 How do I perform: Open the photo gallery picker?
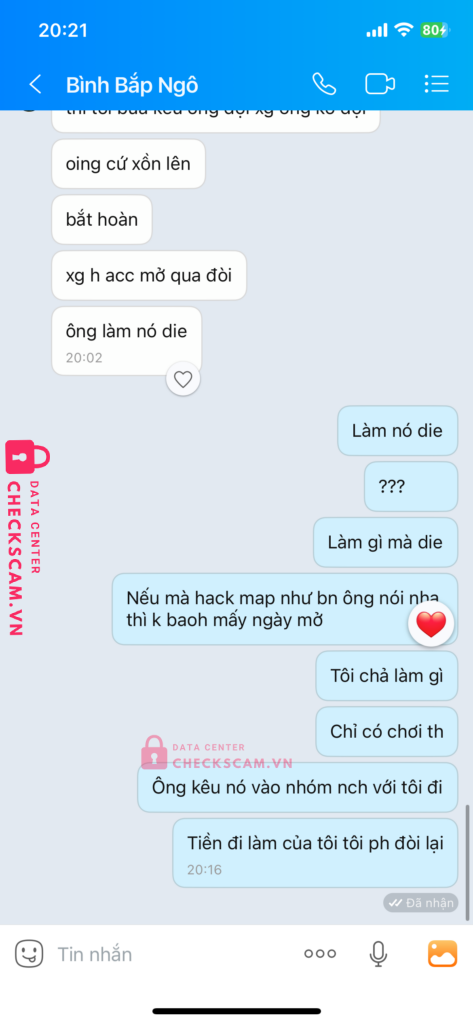tap(442, 953)
